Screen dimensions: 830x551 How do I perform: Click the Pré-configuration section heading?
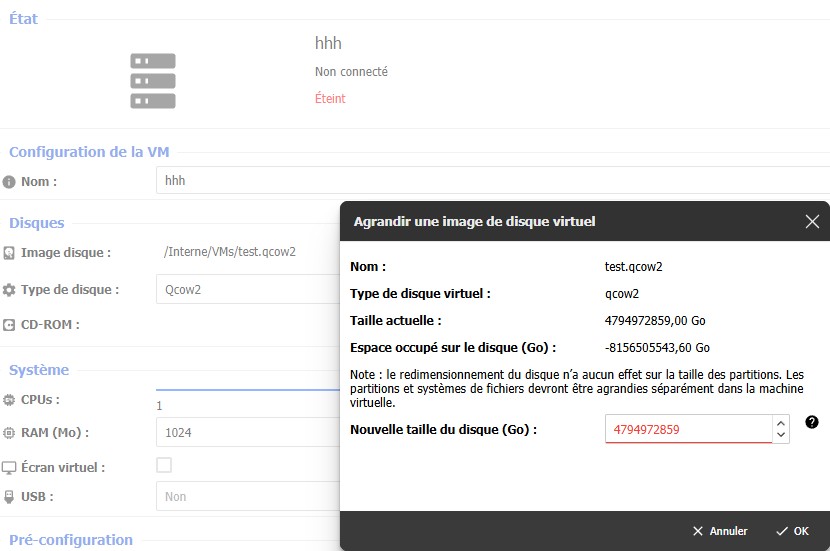[71, 540]
